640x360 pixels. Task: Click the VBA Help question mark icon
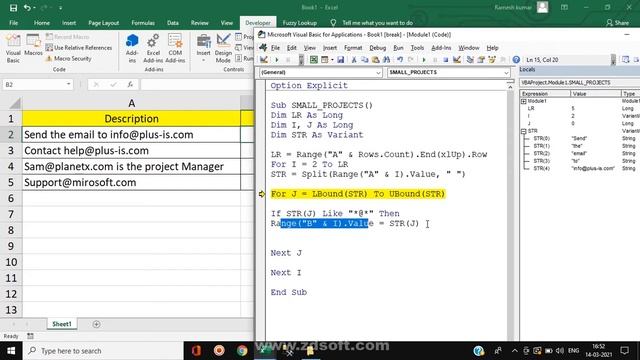516,60
